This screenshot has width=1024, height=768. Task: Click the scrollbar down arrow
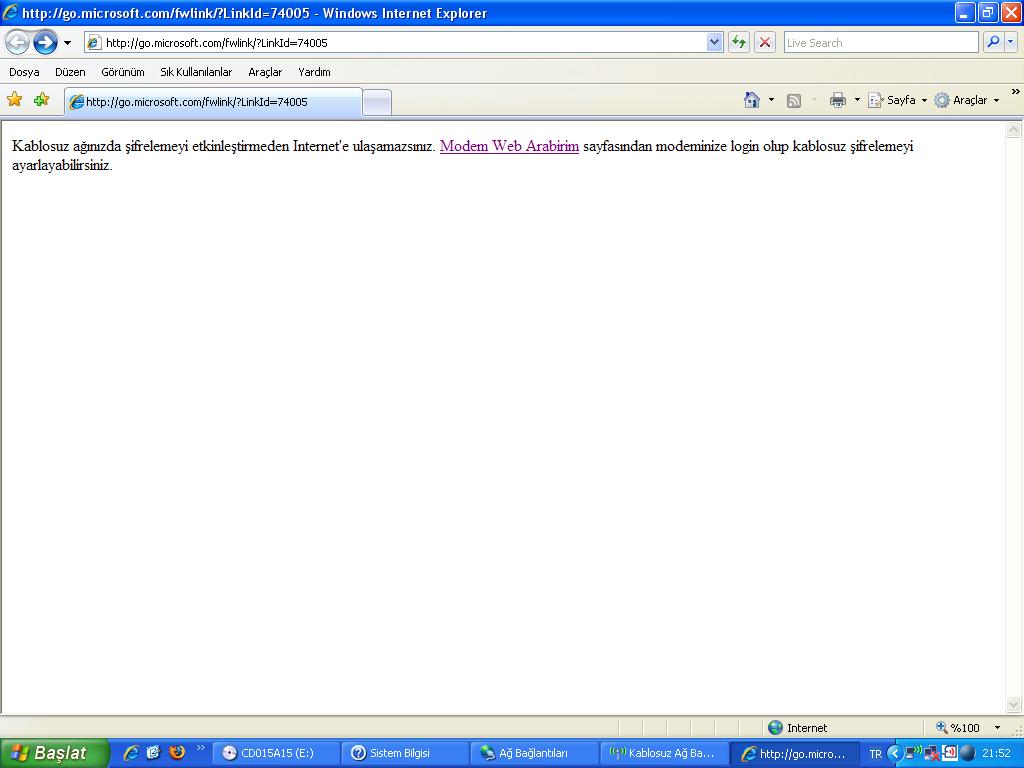click(1014, 704)
